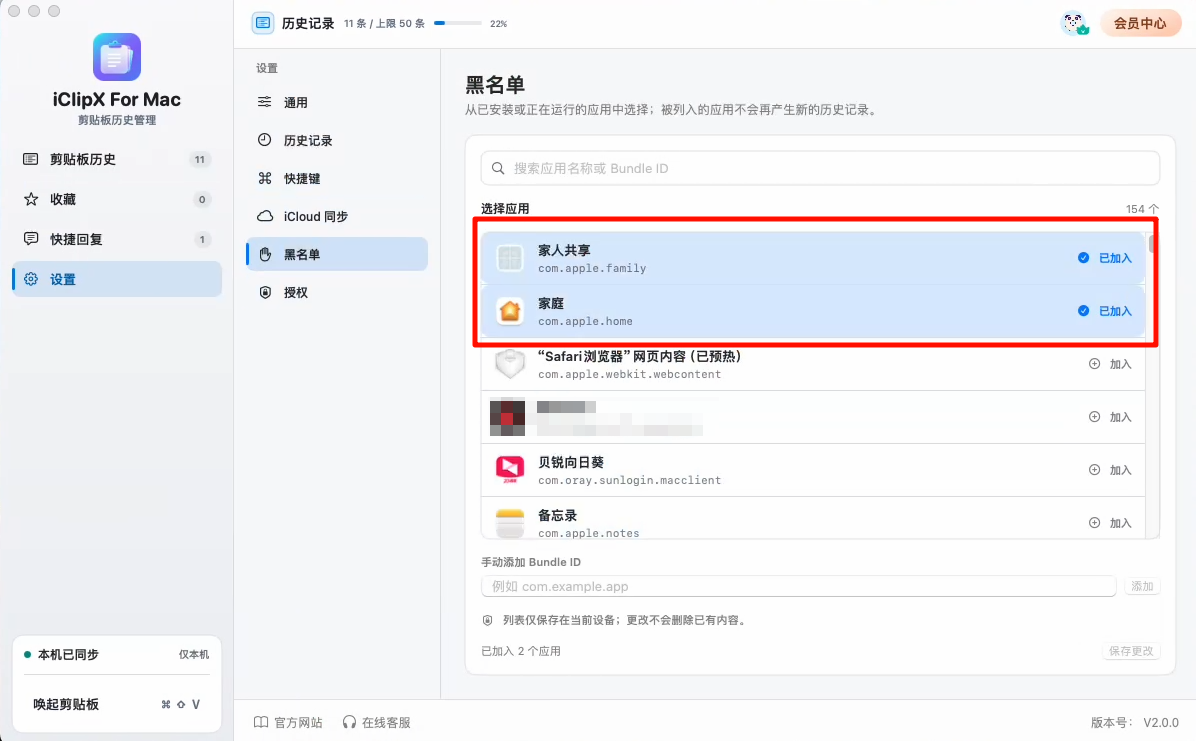Click the 唤起剪贴板 shortcut row
The image size is (1196, 741).
(x=117, y=704)
